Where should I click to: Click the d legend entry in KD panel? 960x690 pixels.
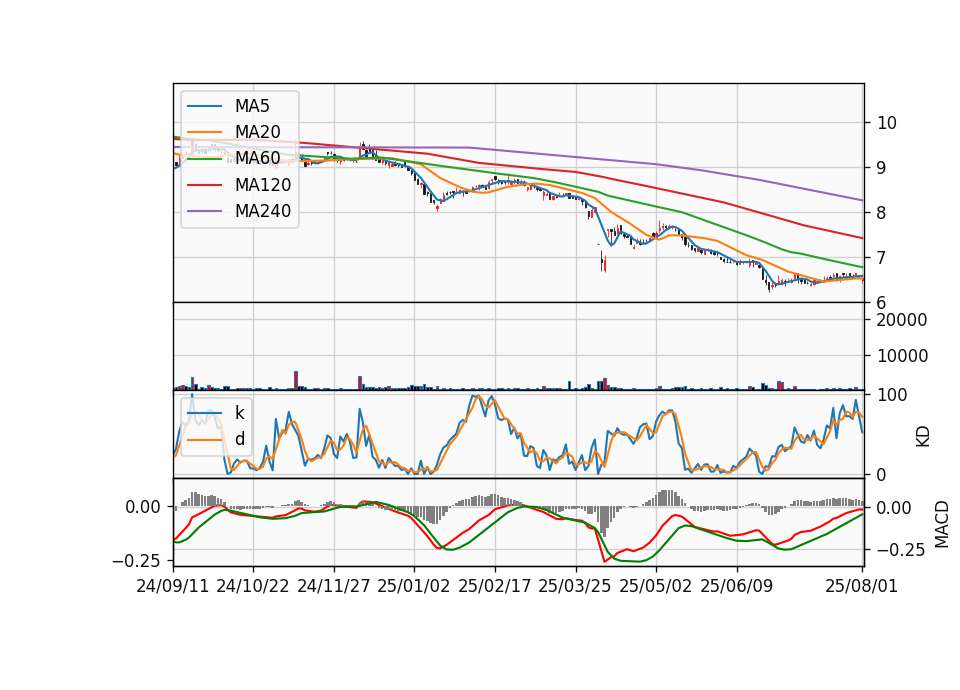coord(239,439)
